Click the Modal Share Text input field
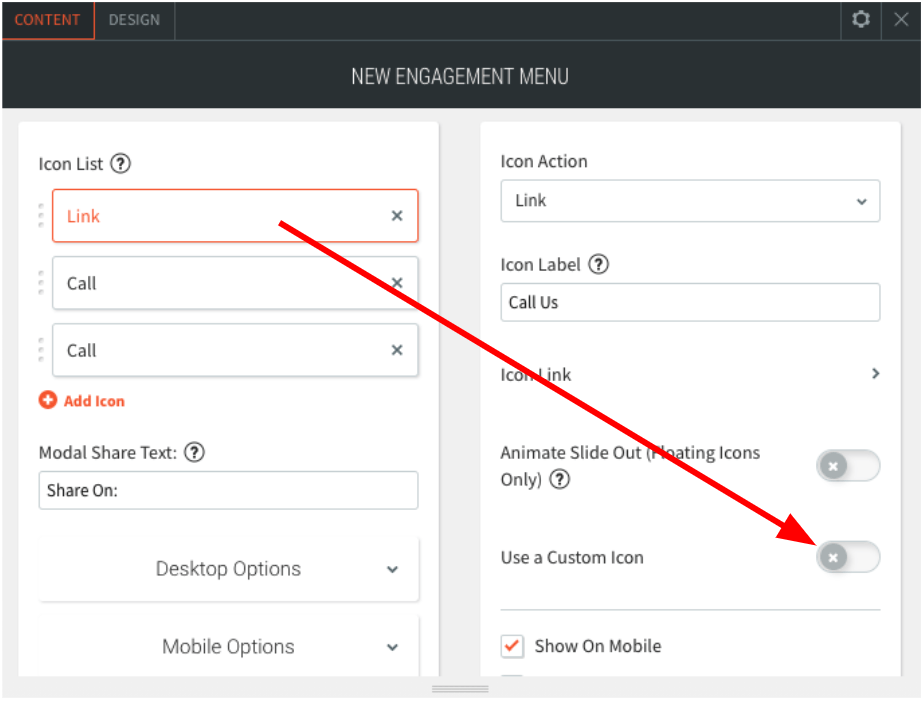The height and width of the screenshot is (703, 922). point(228,491)
